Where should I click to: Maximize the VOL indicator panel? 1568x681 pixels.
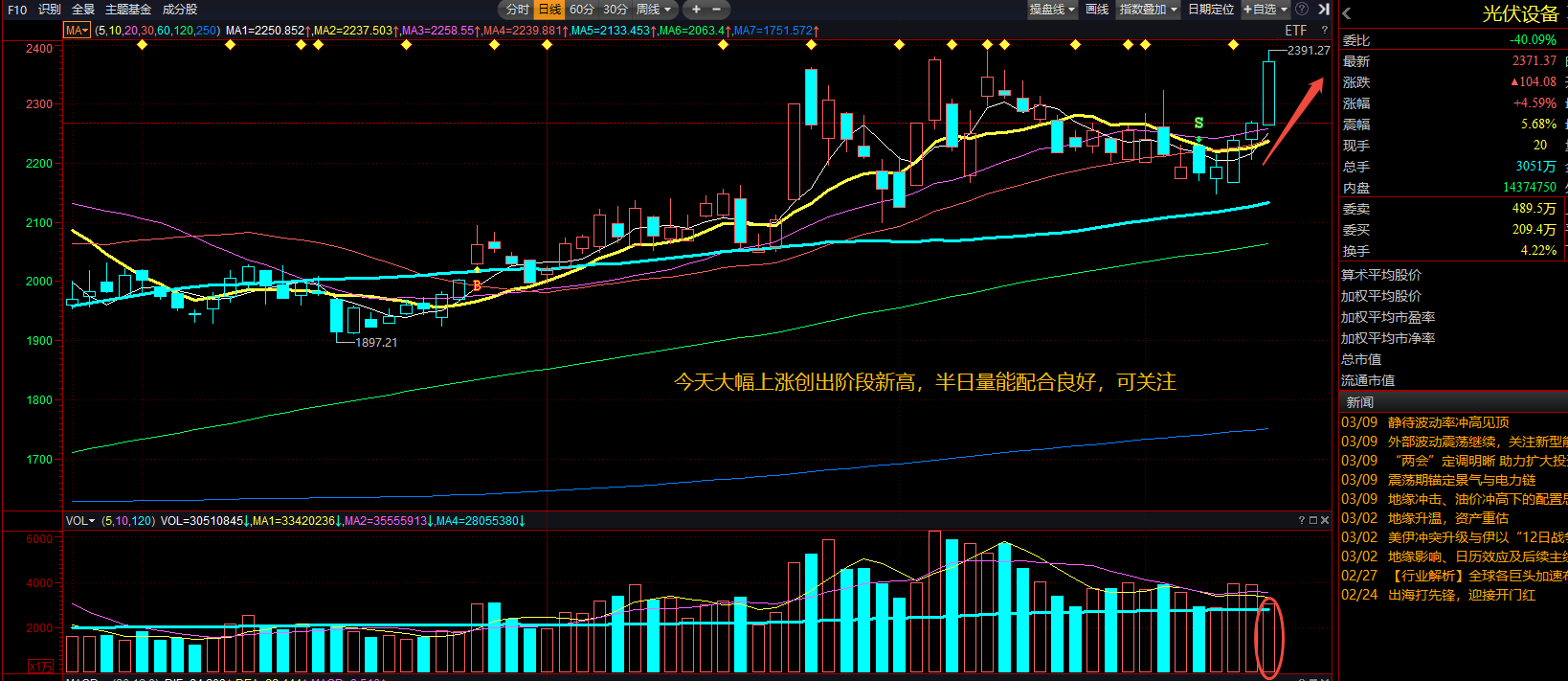click(x=1313, y=521)
